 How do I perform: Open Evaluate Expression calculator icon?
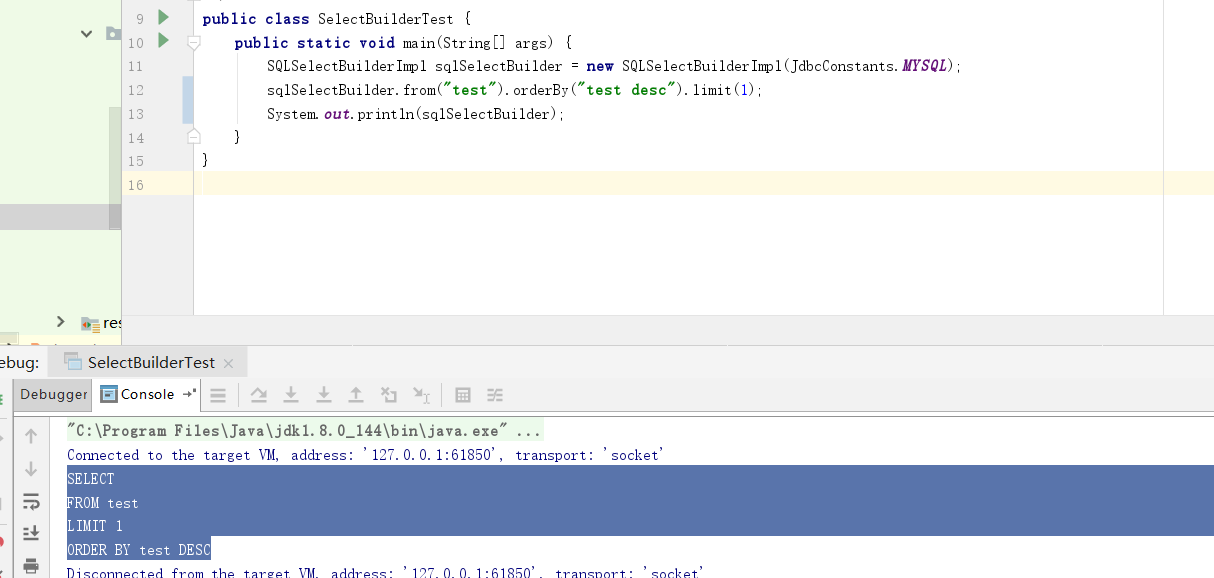click(x=463, y=395)
